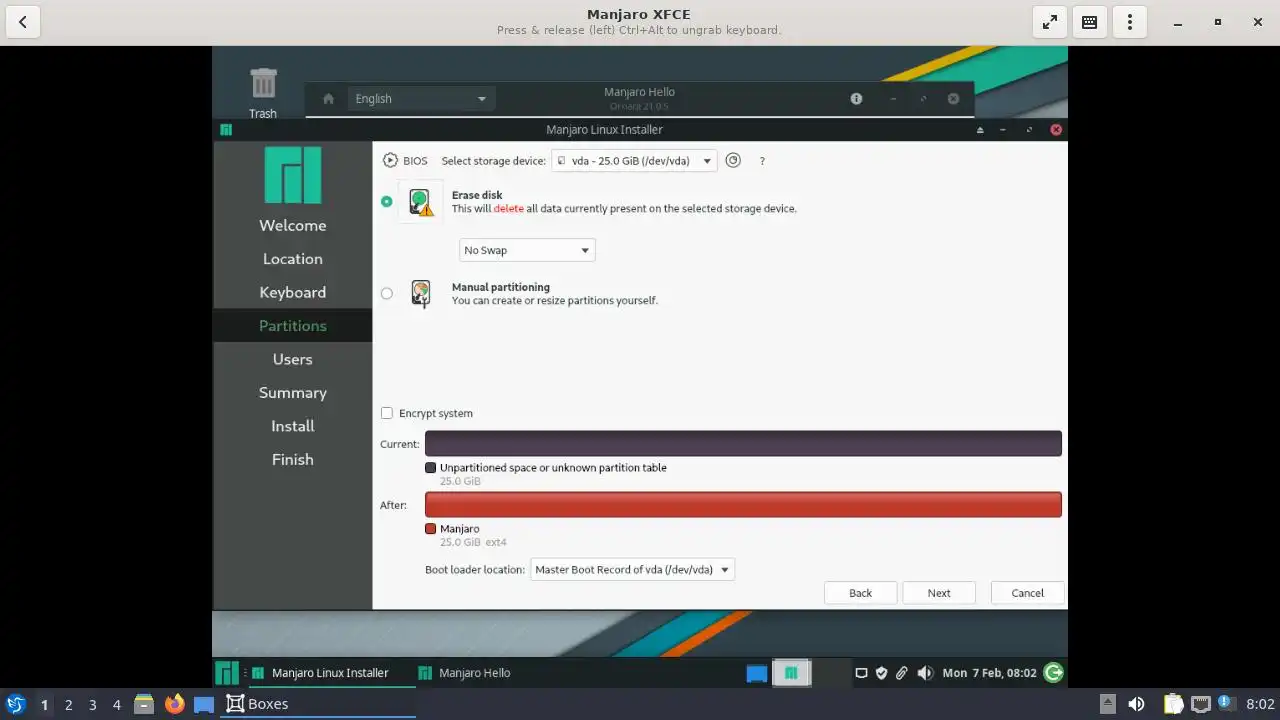The height and width of the screenshot is (720, 1280).
Task: Click the host clock showing 8:02
Action: click(x=1260, y=704)
